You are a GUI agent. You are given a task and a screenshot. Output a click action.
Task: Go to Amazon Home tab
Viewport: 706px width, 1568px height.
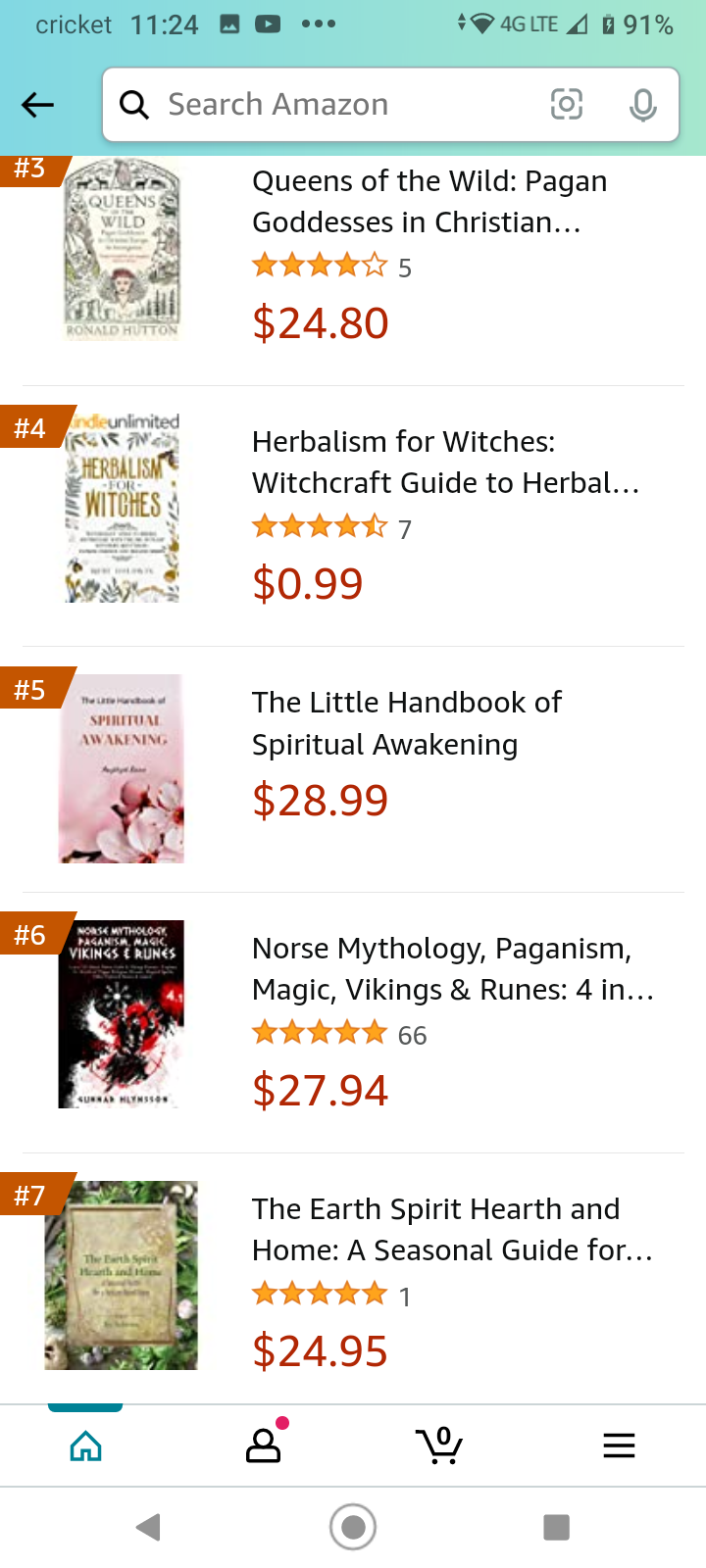85,1445
